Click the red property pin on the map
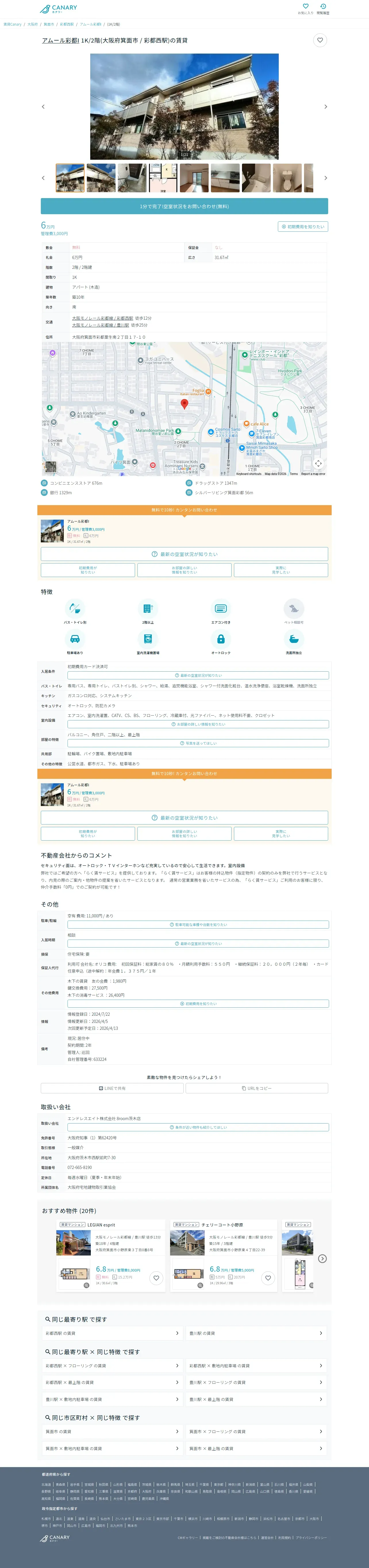Image resolution: width=369 pixels, height=1568 pixels. [184, 404]
